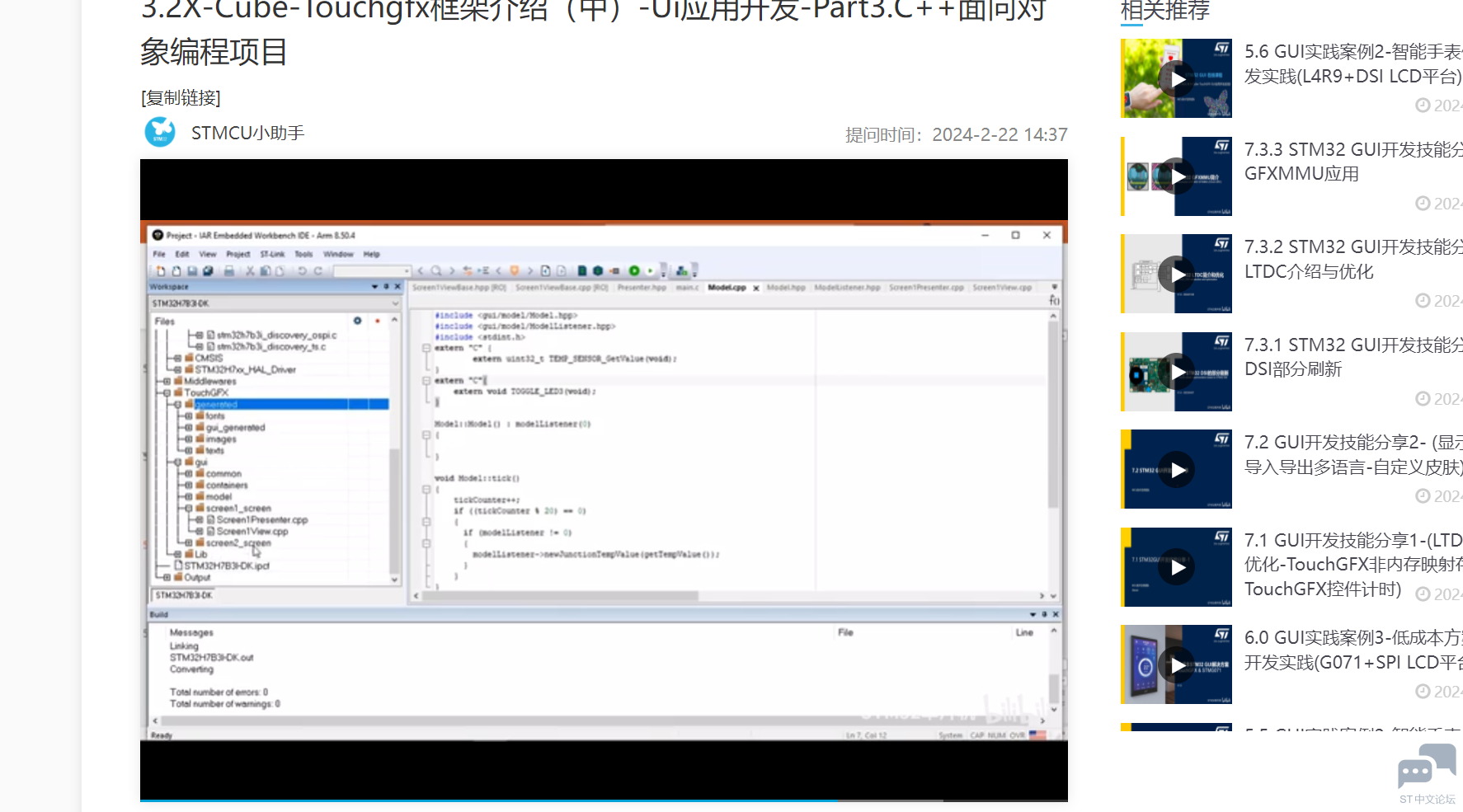The width and height of the screenshot is (1463, 812).
Task: Click the video progress bar
Action: click(604, 800)
